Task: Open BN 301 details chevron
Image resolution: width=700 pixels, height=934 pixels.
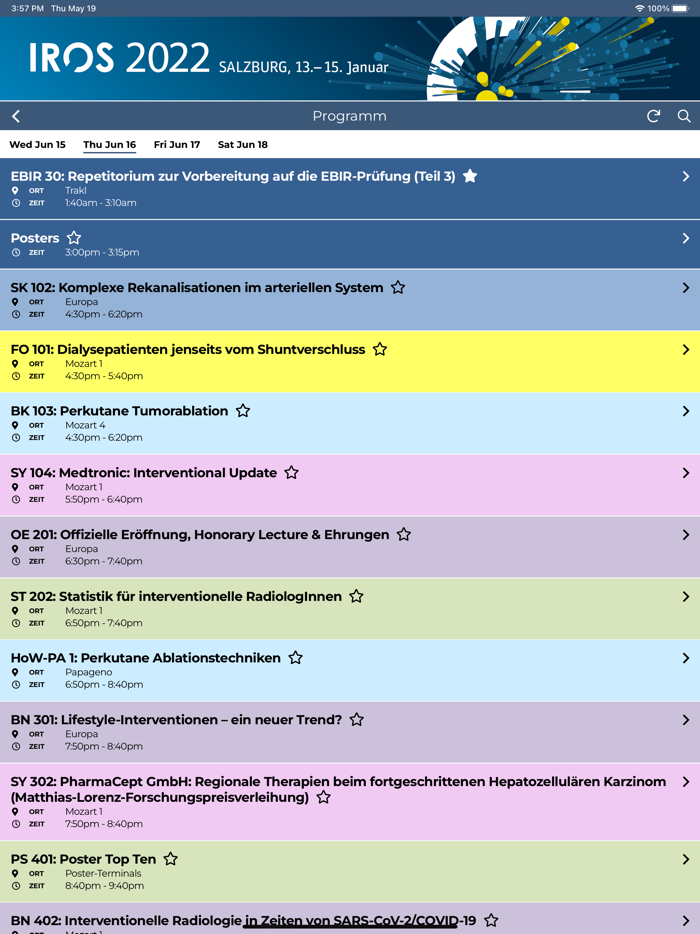Action: pyautogui.click(x=686, y=720)
